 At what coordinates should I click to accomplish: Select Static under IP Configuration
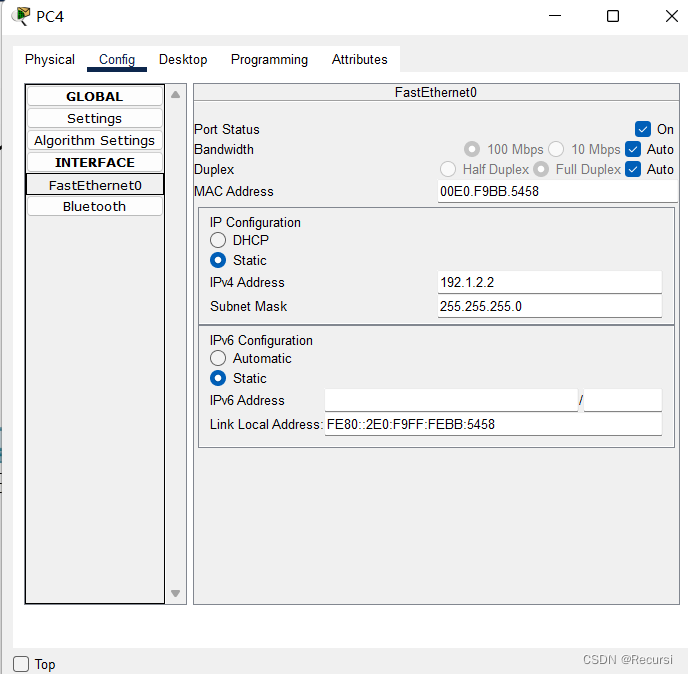(218, 260)
